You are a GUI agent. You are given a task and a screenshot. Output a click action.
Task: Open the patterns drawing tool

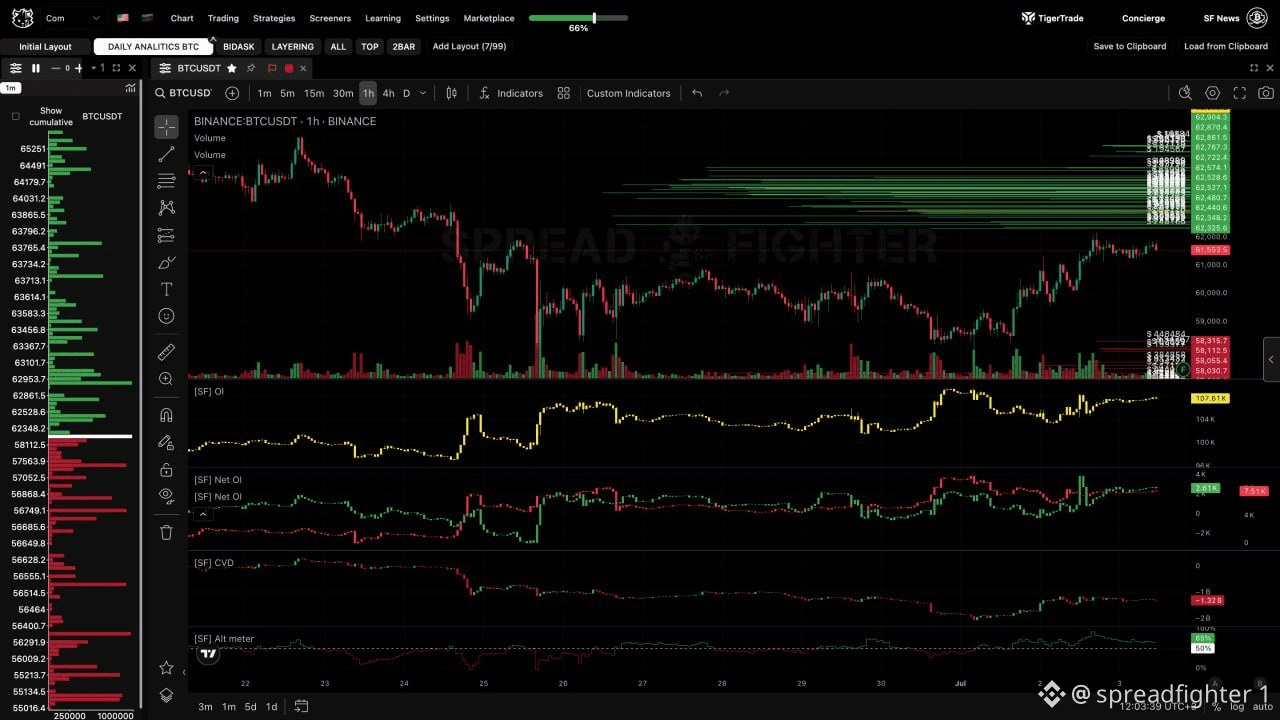pyautogui.click(x=166, y=208)
